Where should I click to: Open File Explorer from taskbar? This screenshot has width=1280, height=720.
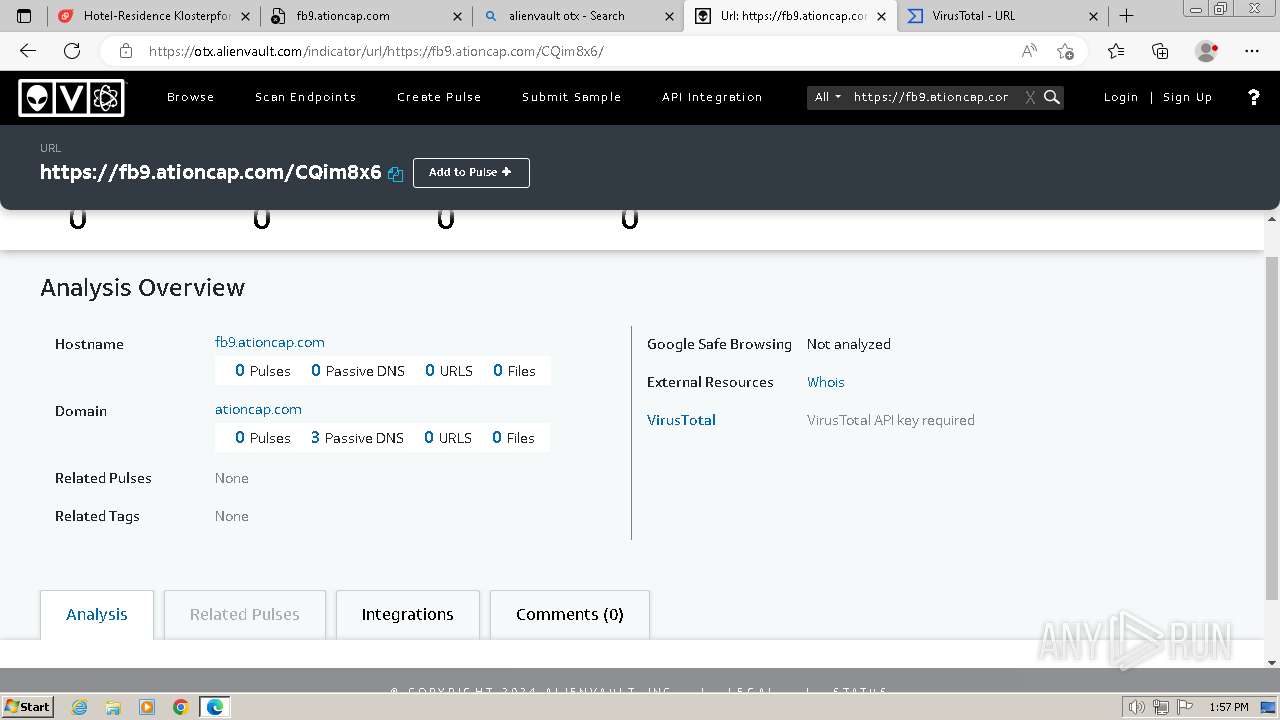pos(113,707)
